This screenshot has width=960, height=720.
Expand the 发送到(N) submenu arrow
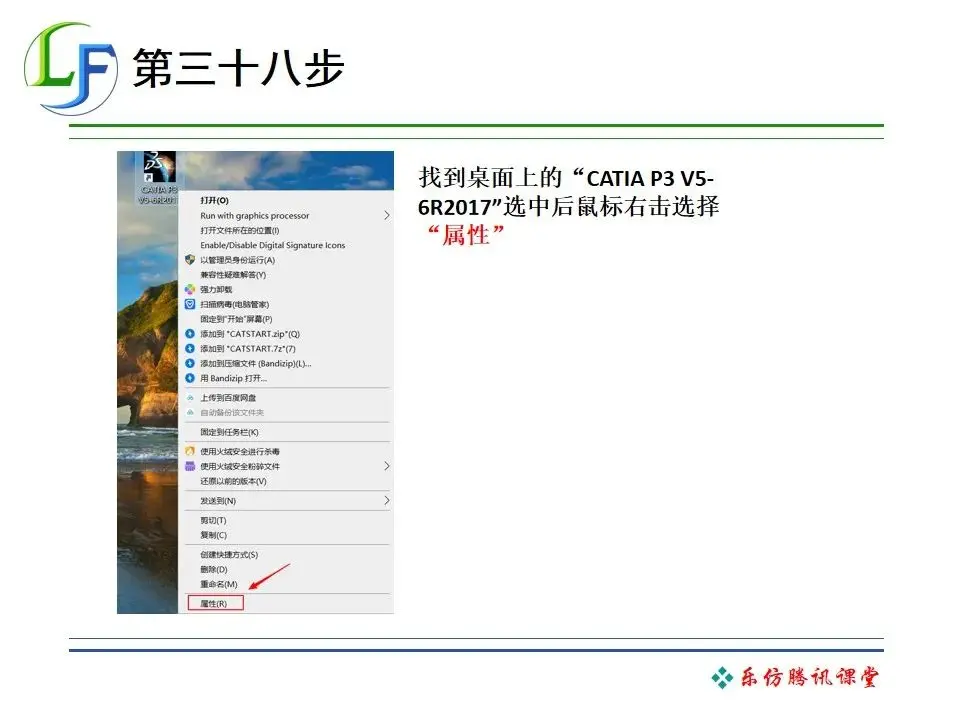[x=386, y=501]
